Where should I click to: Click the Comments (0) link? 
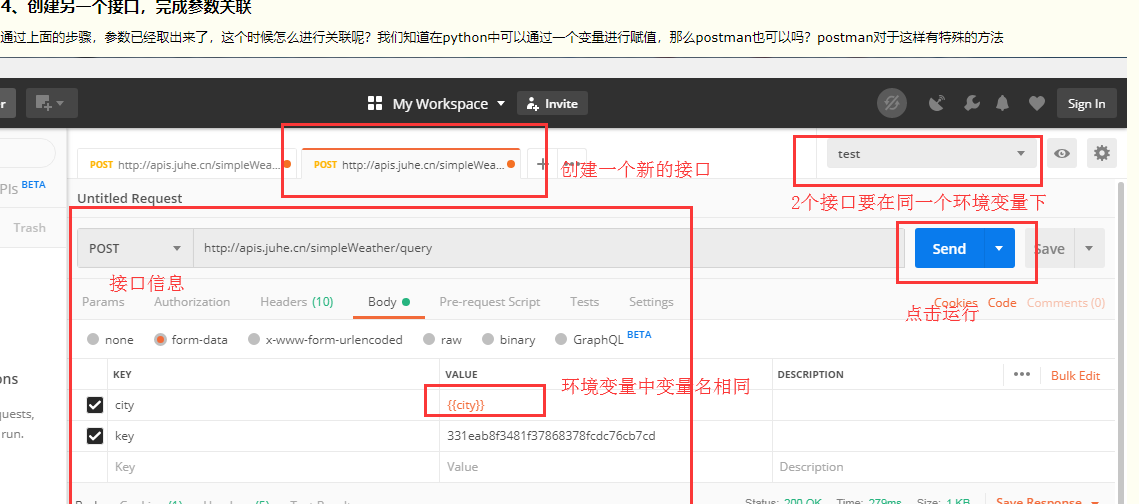coord(1066,303)
